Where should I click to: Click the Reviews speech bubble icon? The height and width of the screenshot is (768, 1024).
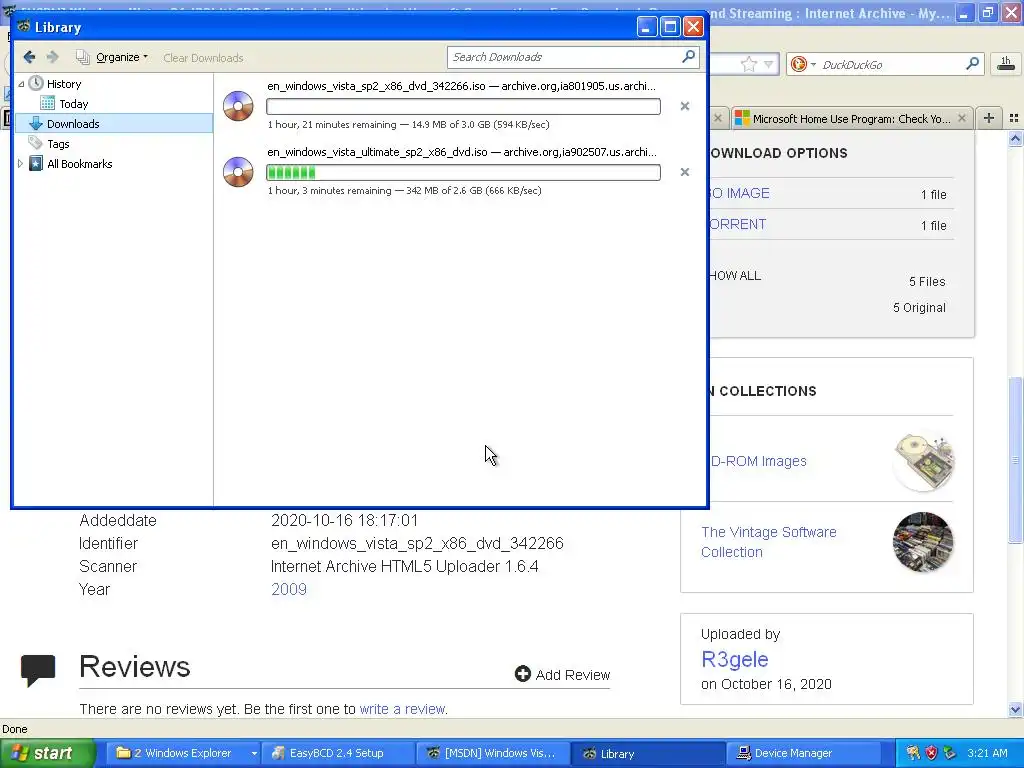coord(38,670)
